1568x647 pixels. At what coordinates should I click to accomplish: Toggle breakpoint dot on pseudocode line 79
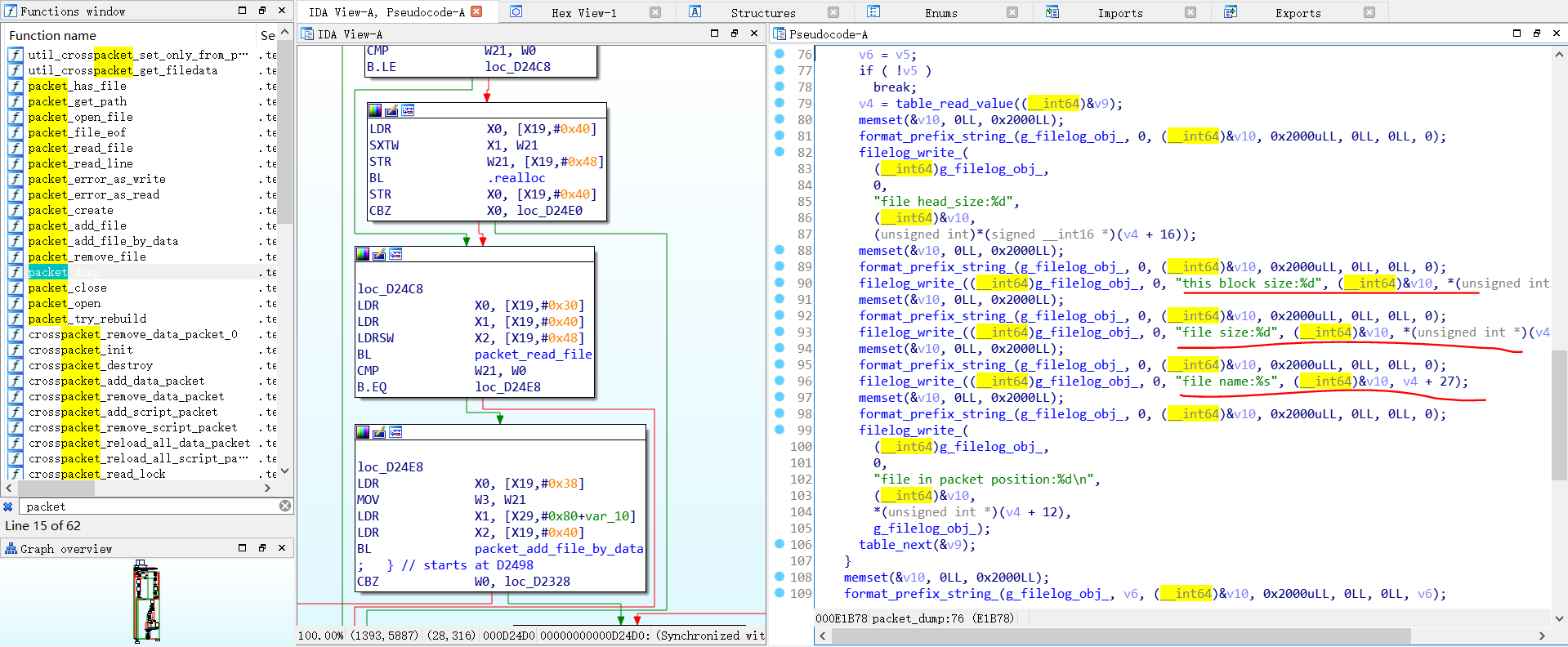click(780, 103)
